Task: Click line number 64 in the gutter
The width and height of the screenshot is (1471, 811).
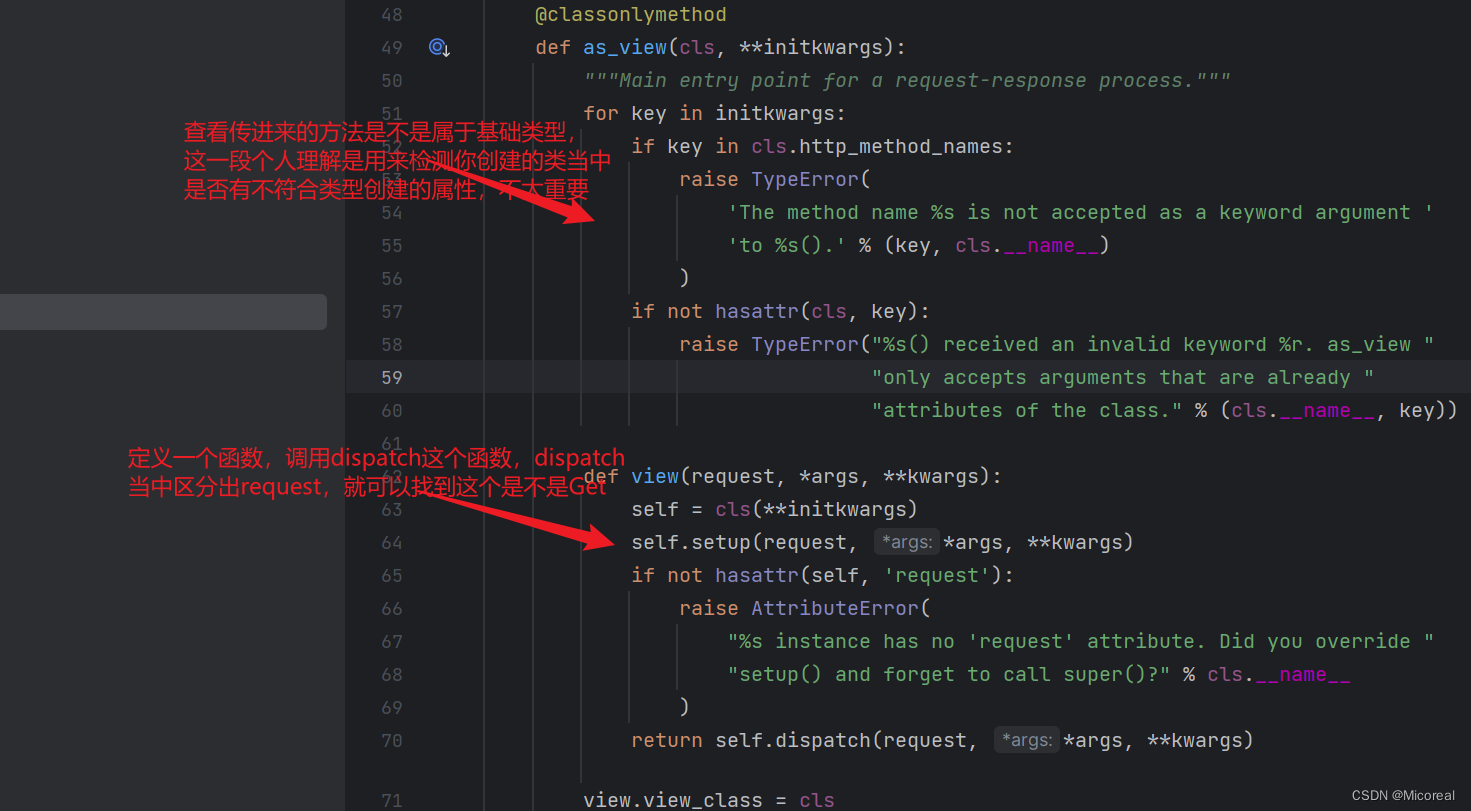Action: pyautogui.click(x=392, y=542)
